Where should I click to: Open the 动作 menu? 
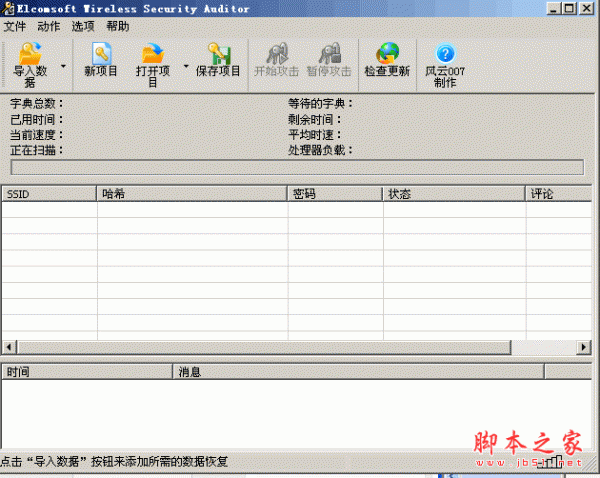pyautogui.click(x=49, y=26)
